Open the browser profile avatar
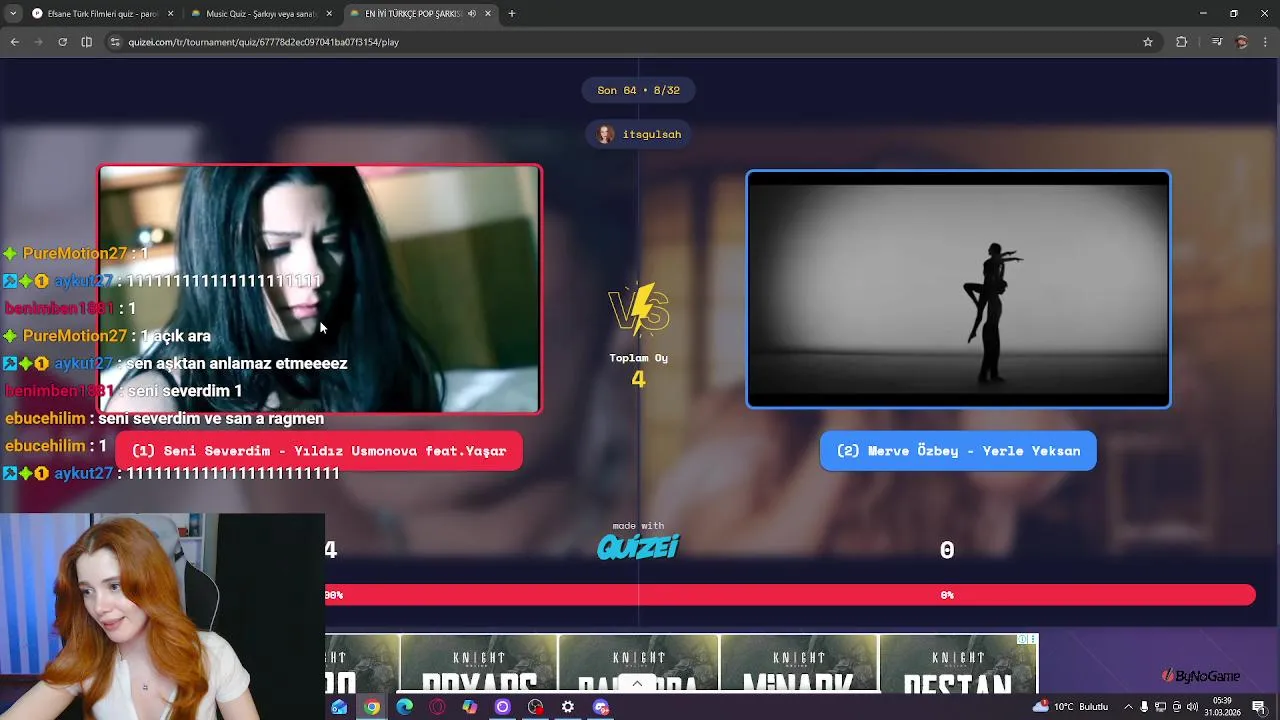Viewport: 1280px width, 720px height. point(1242,42)
